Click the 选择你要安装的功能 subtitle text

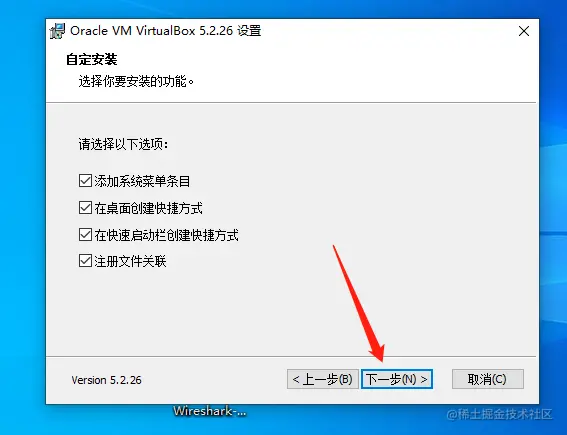pyautogui.click(x=136, y=81)
